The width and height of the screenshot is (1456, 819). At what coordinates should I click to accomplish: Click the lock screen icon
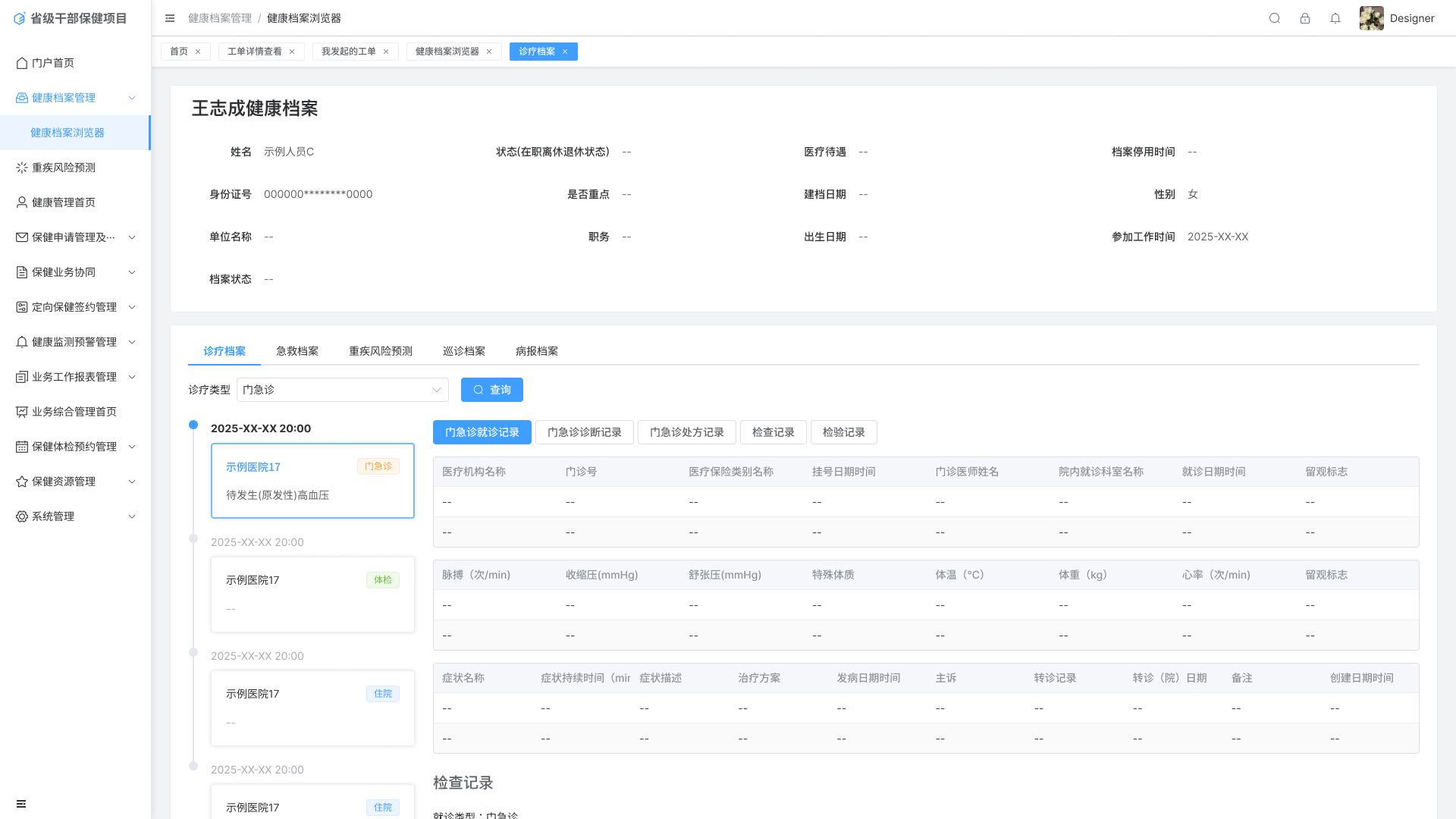(x=1305, y=18)
